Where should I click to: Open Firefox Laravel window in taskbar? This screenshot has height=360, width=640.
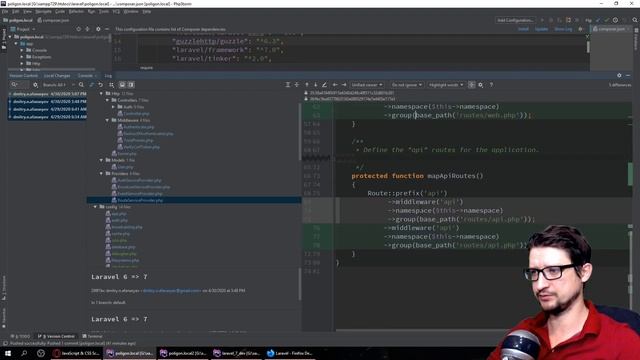291,353
